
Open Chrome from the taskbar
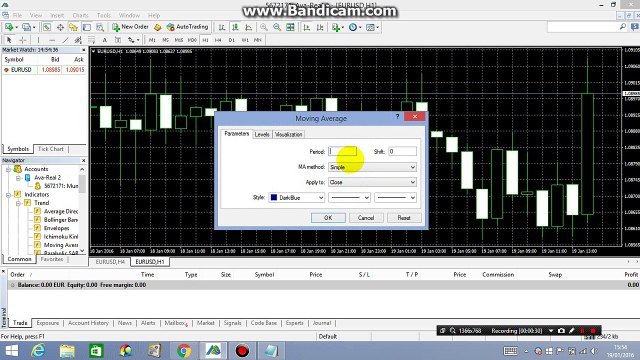click(184, 351)
